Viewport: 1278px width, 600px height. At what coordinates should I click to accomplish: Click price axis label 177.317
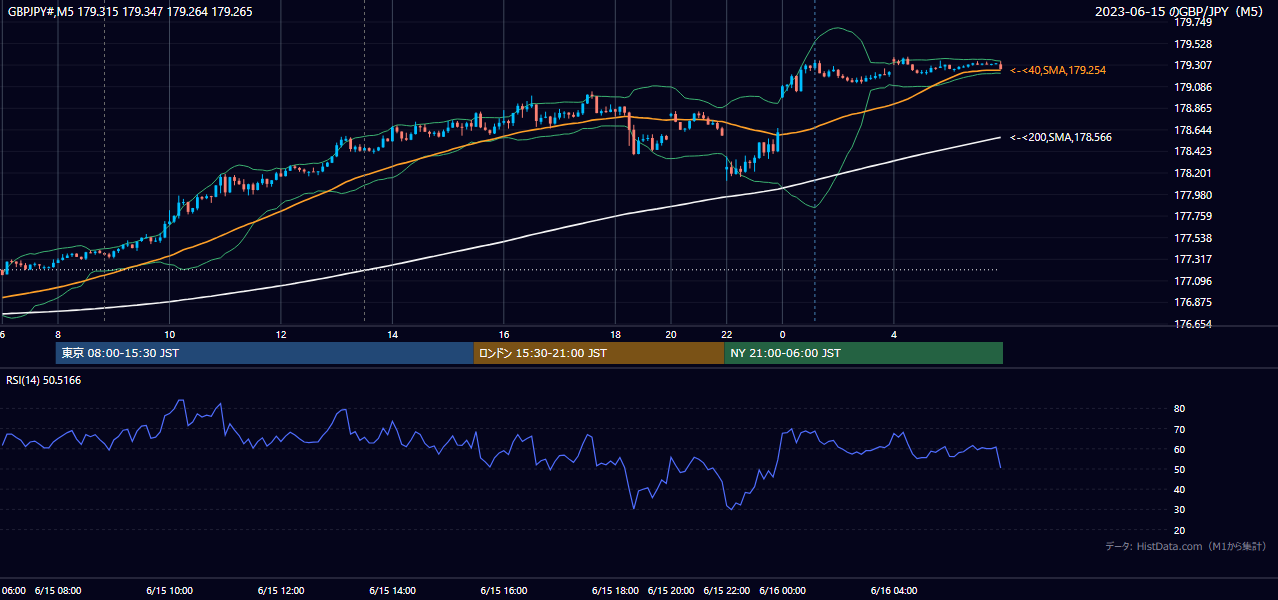click(1192, 259)
